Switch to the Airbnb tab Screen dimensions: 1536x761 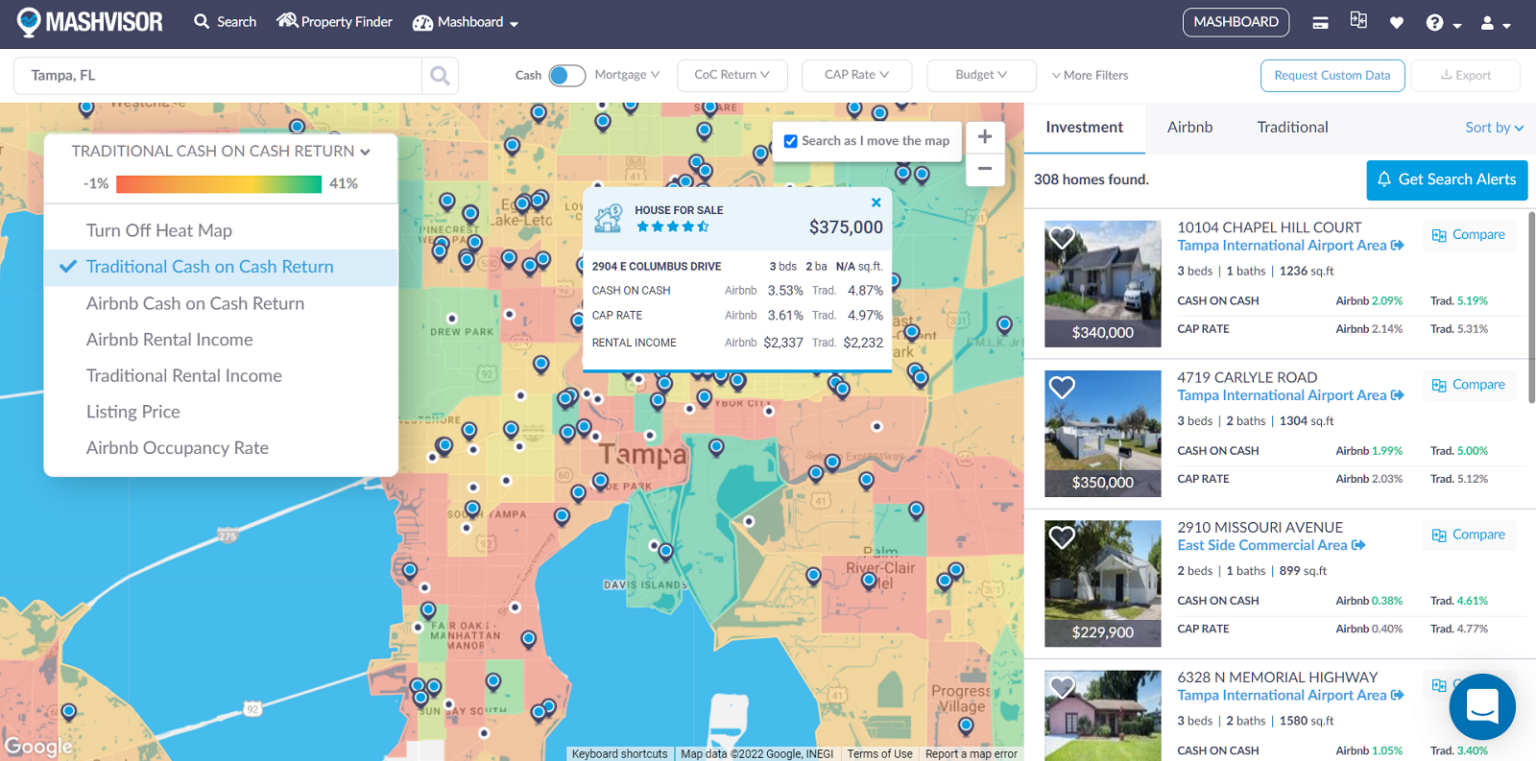click(1190, 127)
